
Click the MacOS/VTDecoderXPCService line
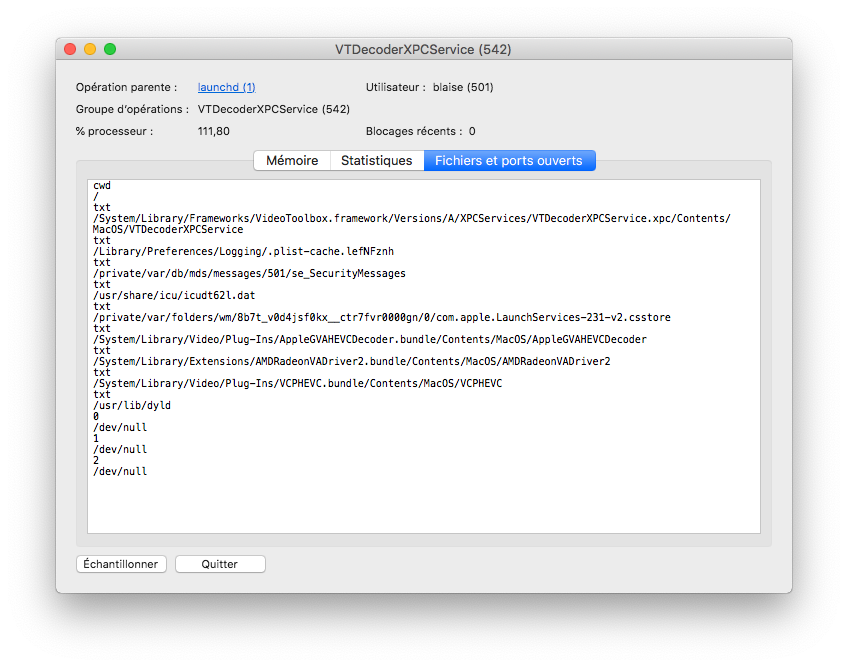pos(168,229)
